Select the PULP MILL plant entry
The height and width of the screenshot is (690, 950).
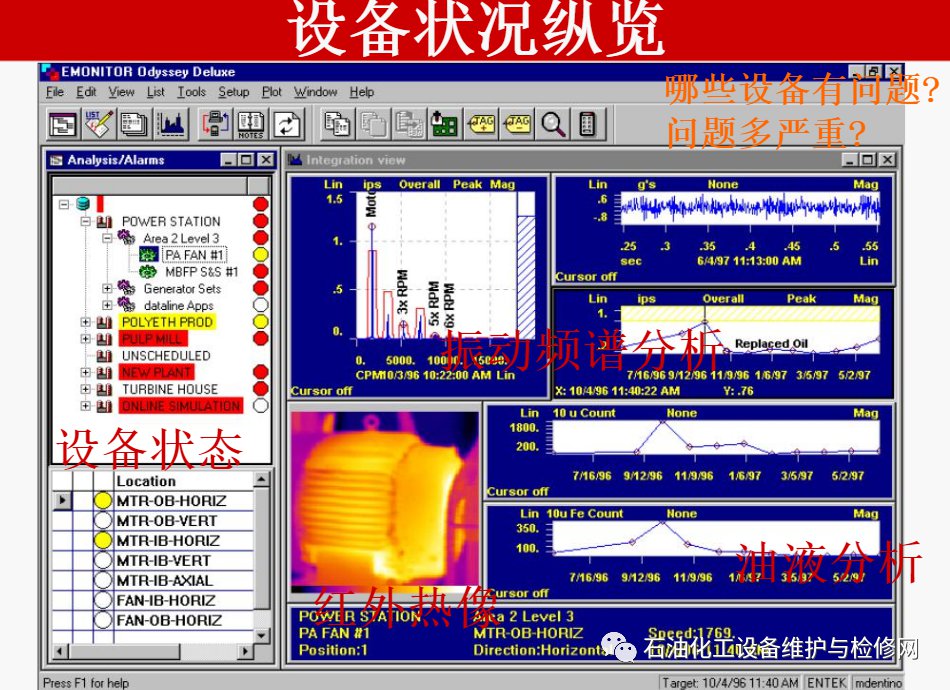152,339
